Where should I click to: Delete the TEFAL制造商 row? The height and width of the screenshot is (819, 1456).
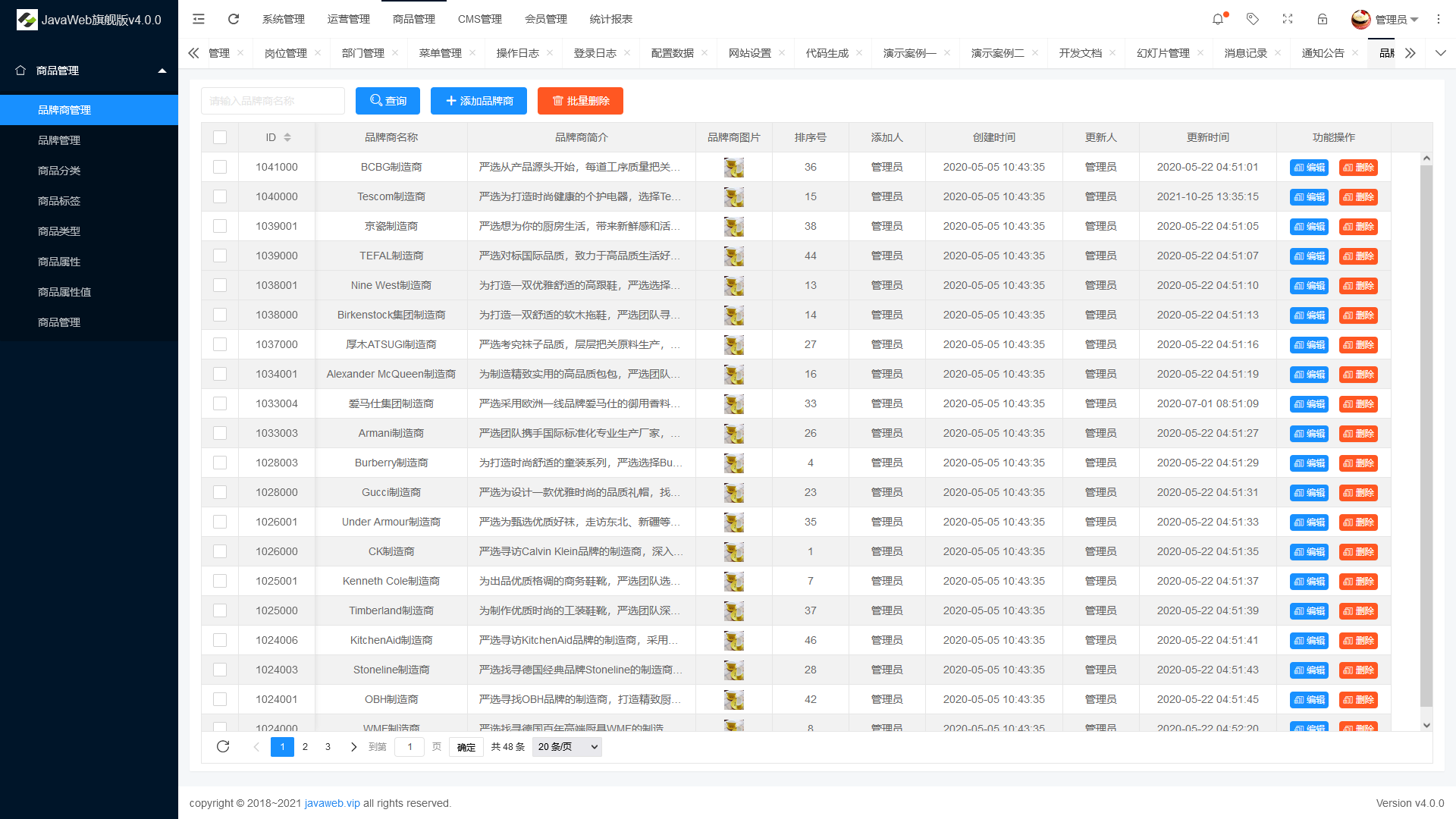1358,256
